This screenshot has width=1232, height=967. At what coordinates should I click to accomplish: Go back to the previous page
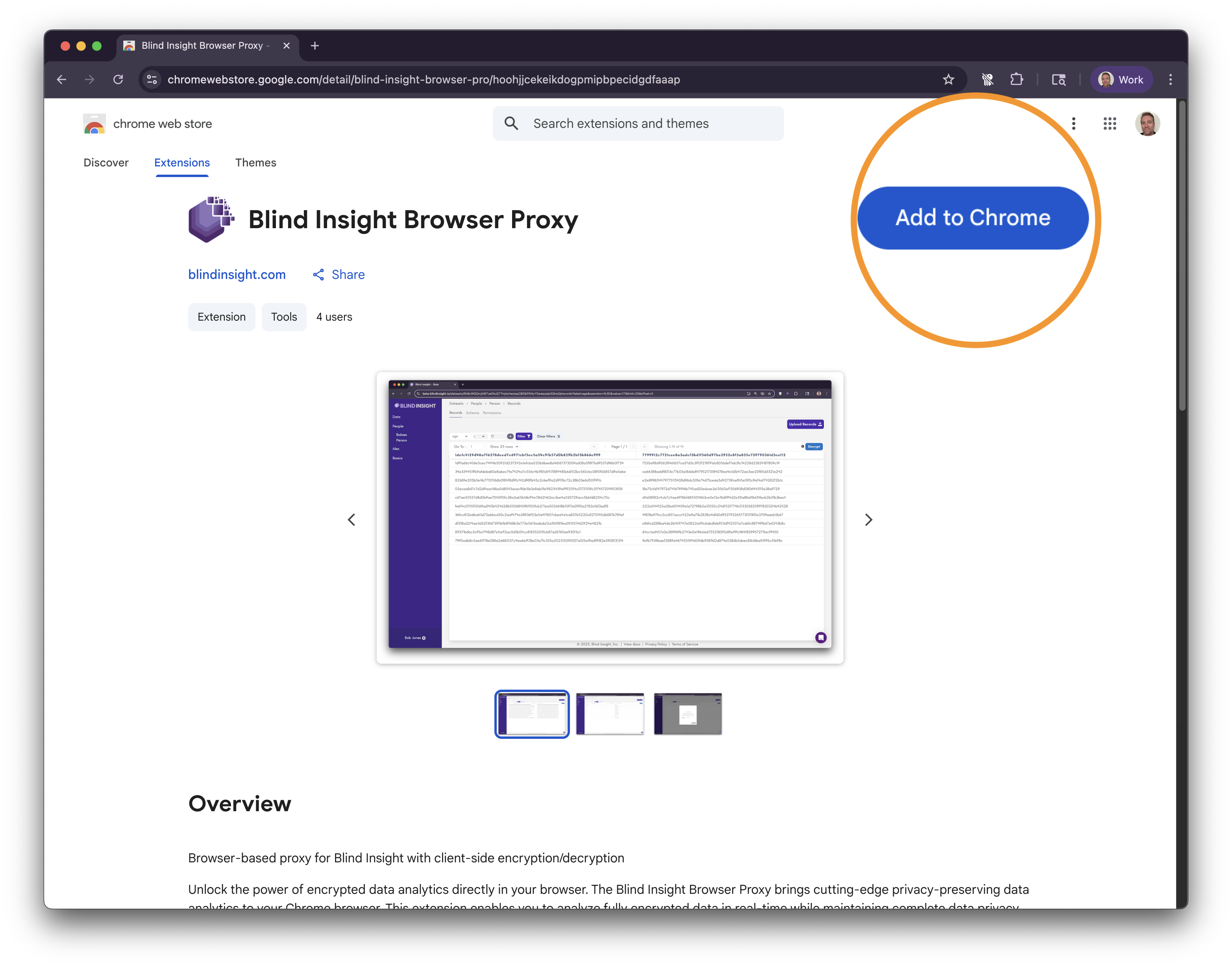pos(62,80)
